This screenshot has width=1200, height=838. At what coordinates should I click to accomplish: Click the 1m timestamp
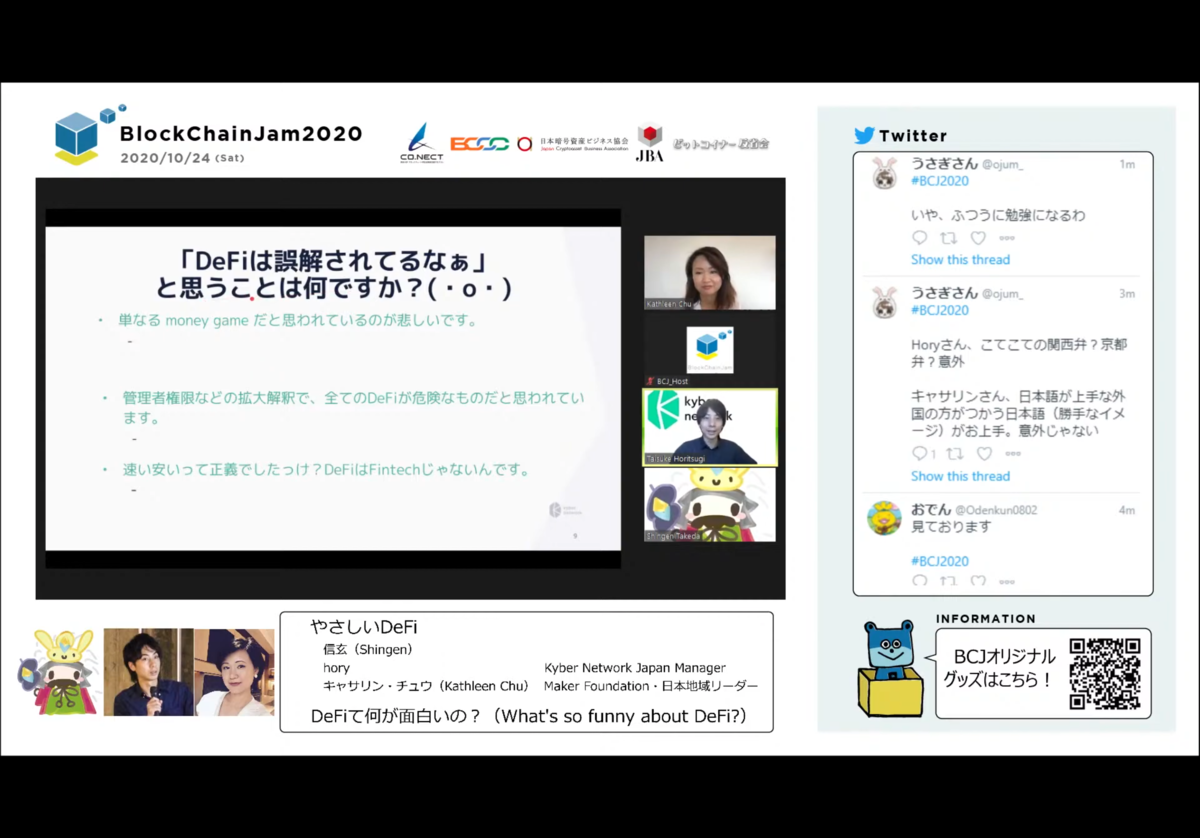click(1127, 164)
